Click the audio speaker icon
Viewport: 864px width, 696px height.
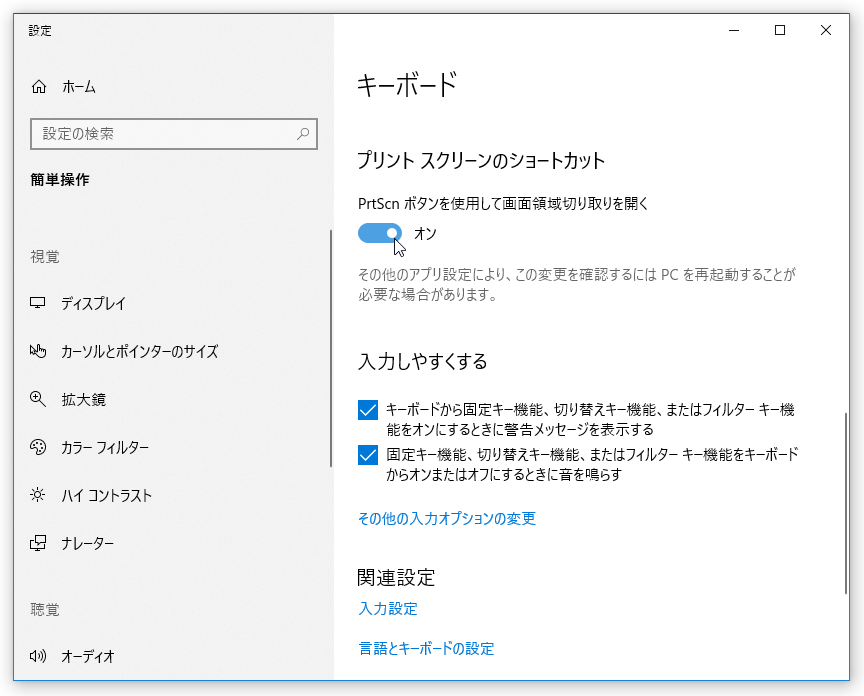37,656
